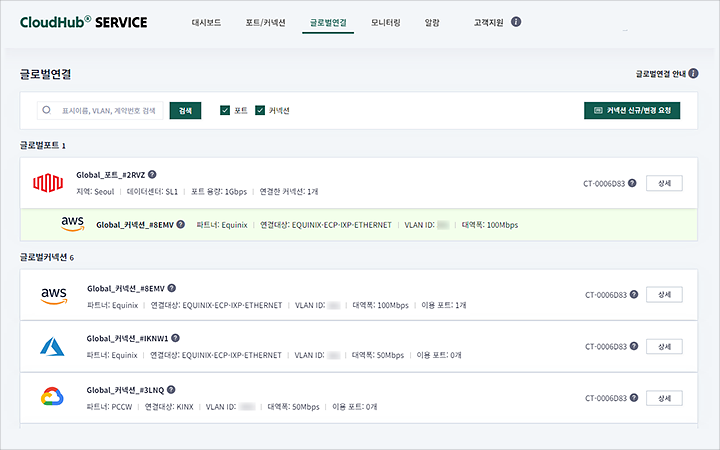Click info icon next to 글로벌연결 안내
The height and width of the screenshot is (450, 720).
693,74
